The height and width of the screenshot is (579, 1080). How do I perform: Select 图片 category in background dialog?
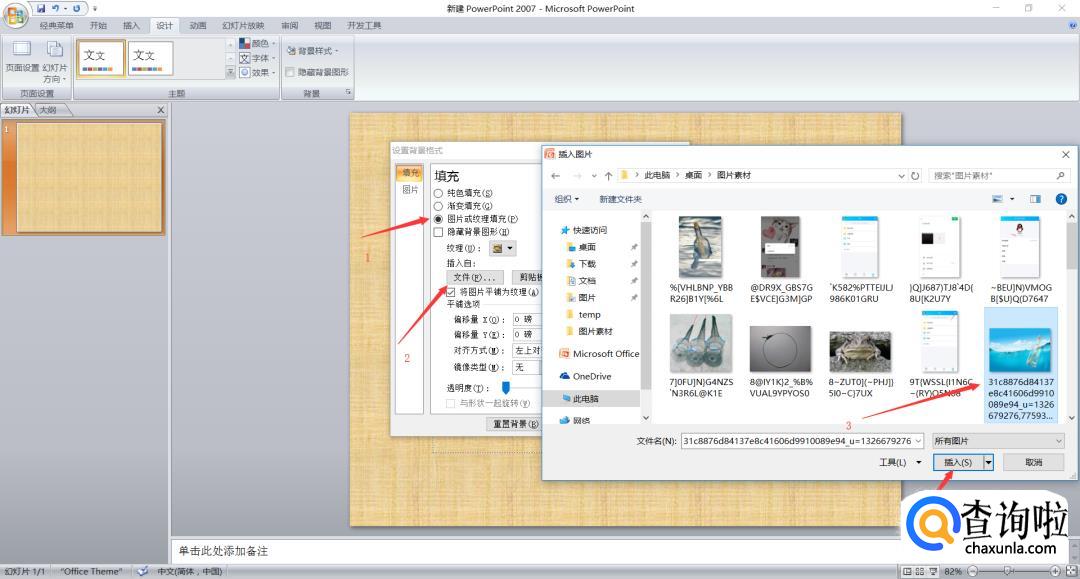click(410, 189)
